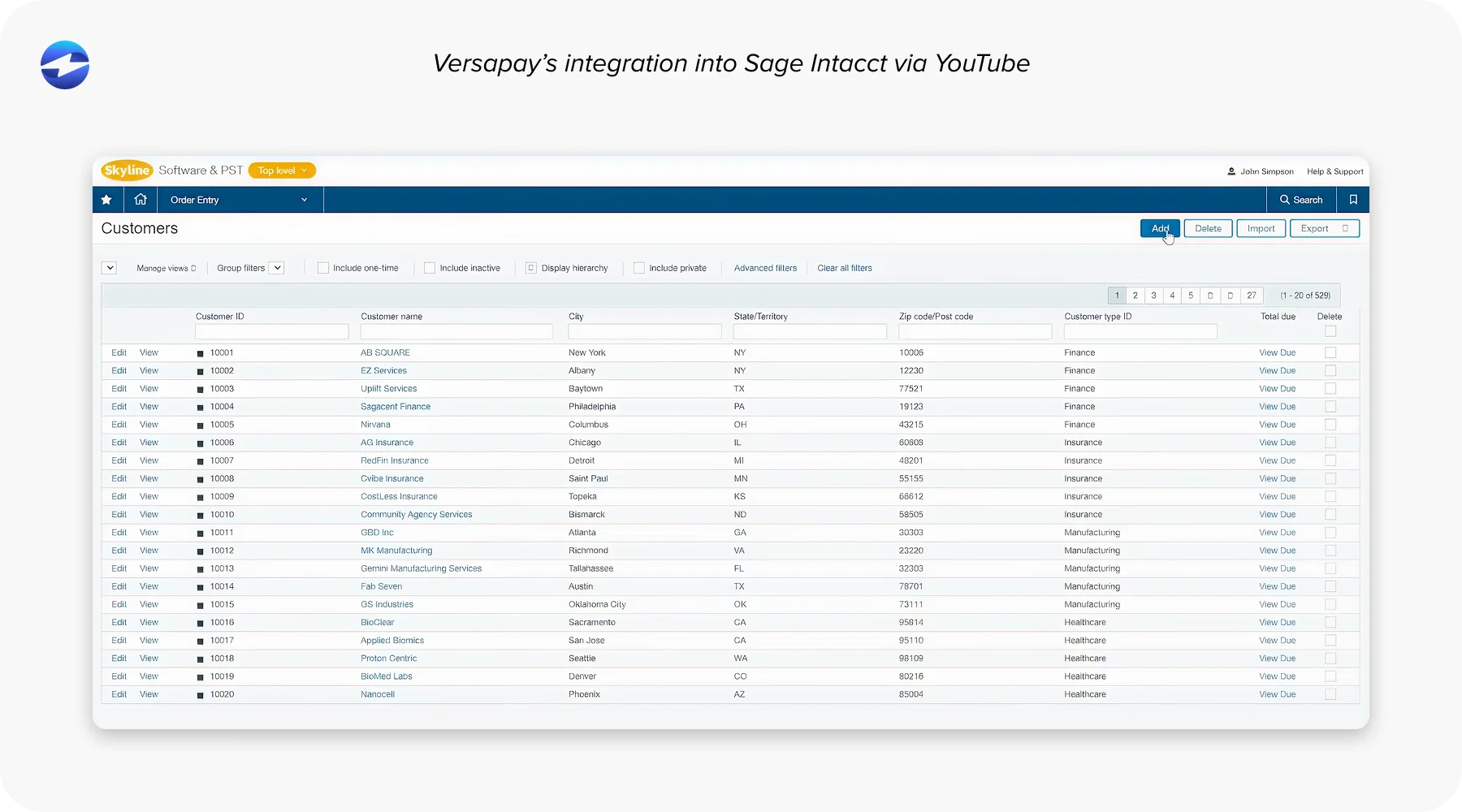1462x812 pixels.
Task: Open the Sagacent Finance customer link
Action: pos(396,407)
